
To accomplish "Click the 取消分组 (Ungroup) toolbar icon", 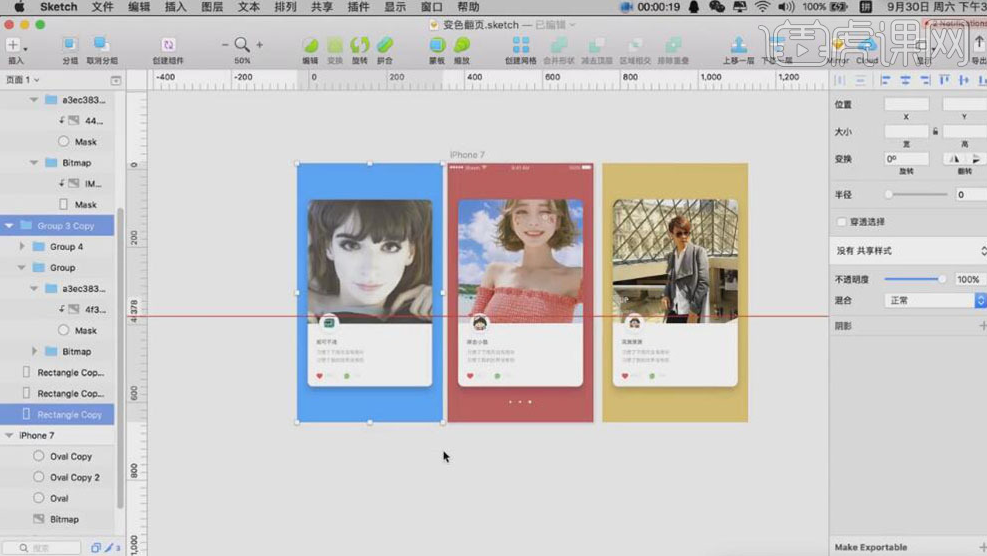I will point(101,45).
